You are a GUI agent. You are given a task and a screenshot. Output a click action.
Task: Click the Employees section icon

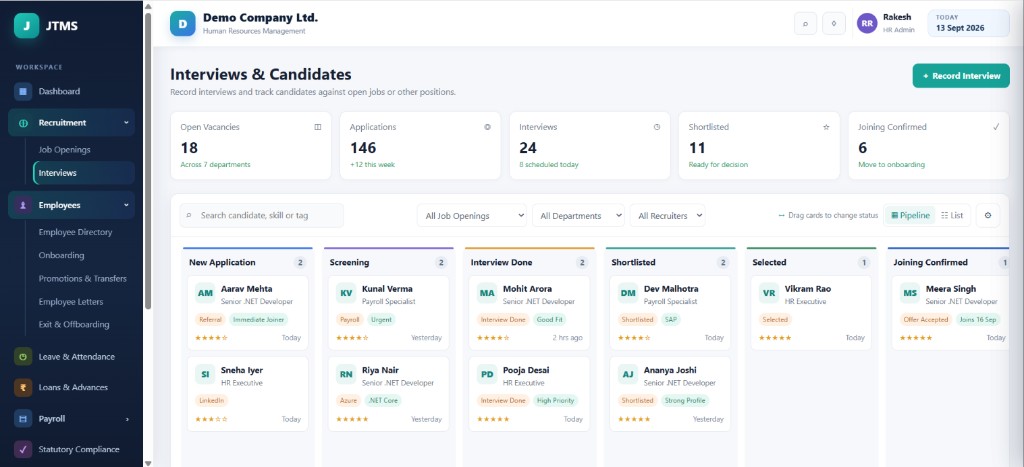[x=23, y=205]
